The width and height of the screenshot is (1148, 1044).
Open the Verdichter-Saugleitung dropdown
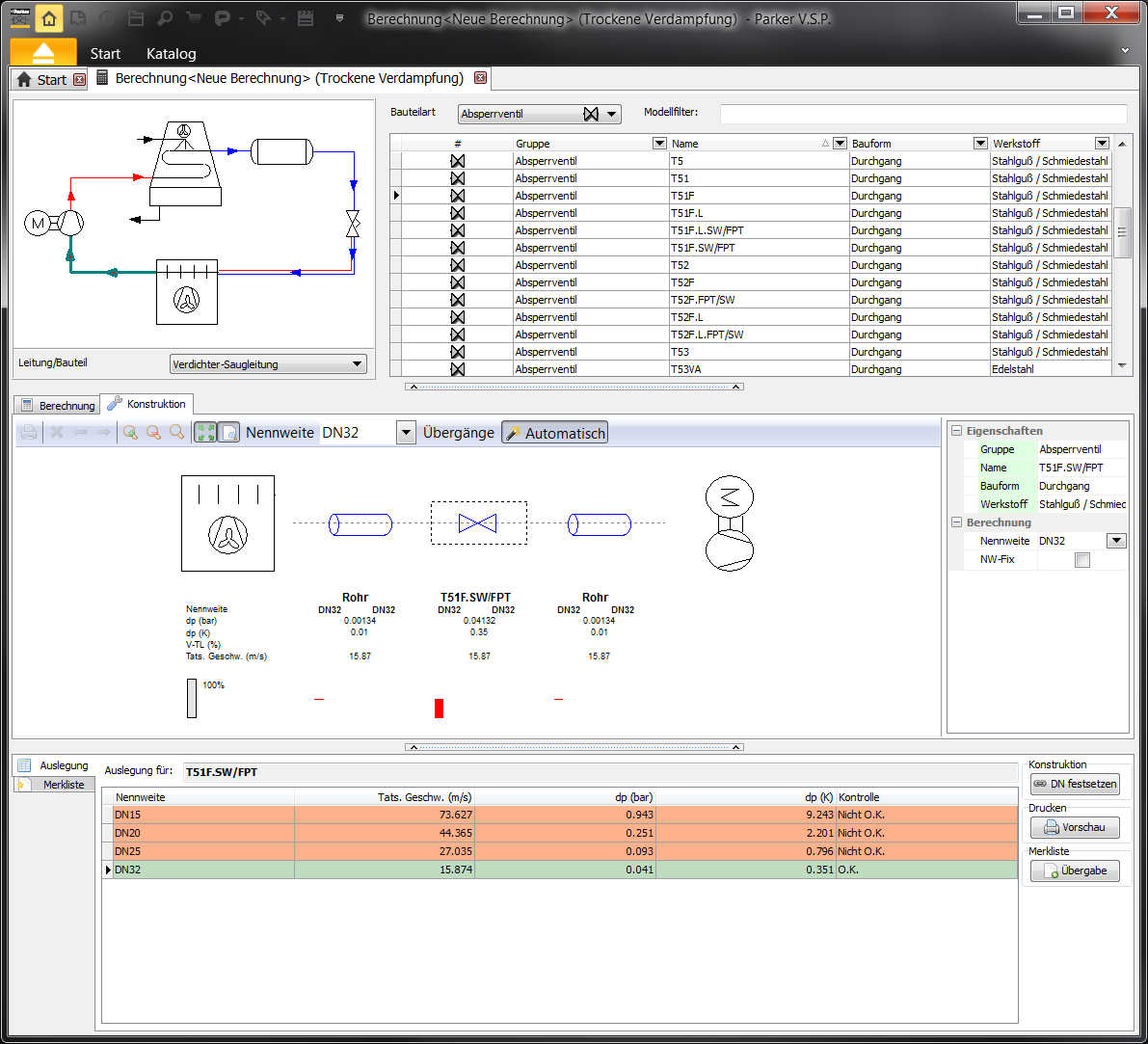point(268,364)
